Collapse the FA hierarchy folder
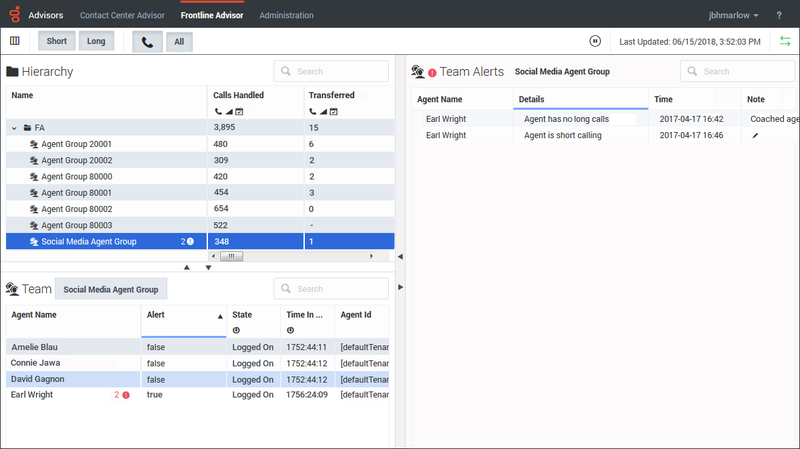 coord(14,128)
